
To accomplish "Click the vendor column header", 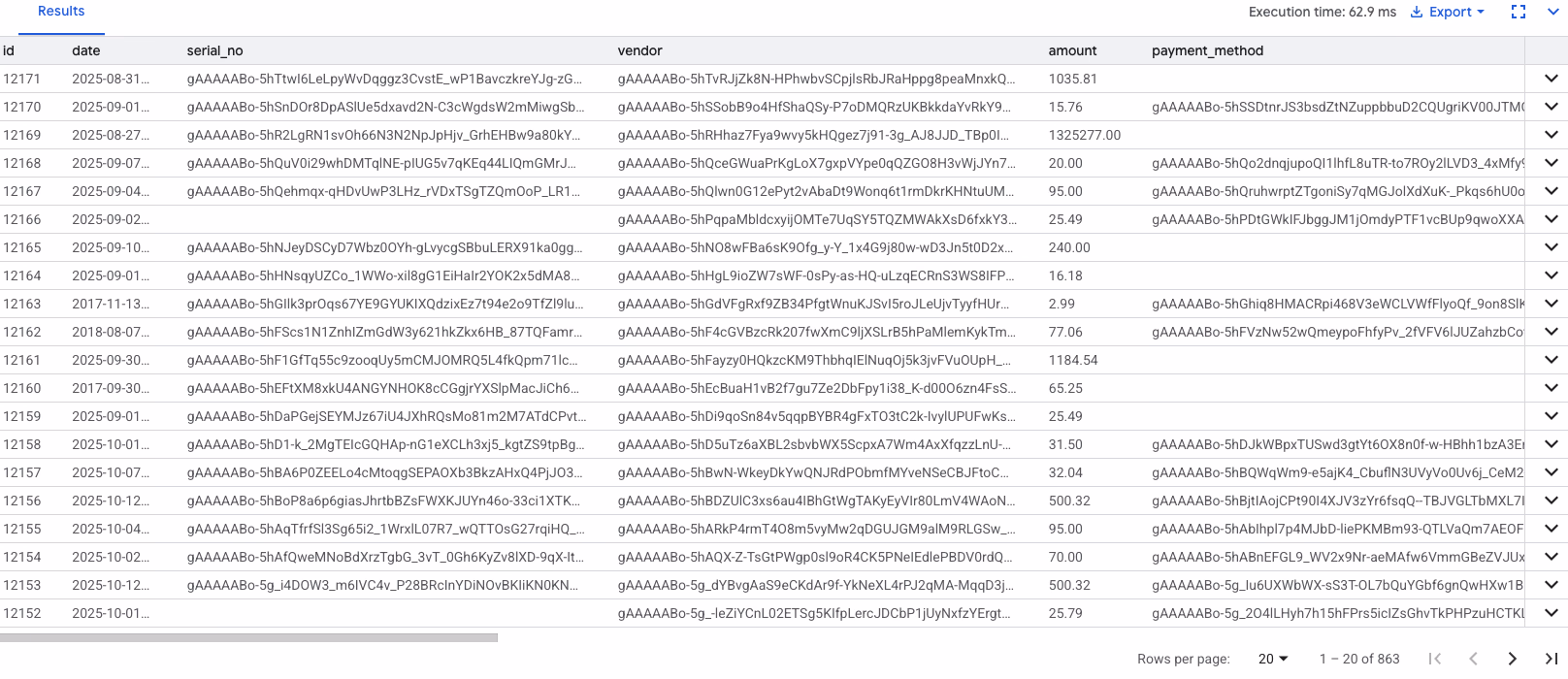I will point(639,50).
